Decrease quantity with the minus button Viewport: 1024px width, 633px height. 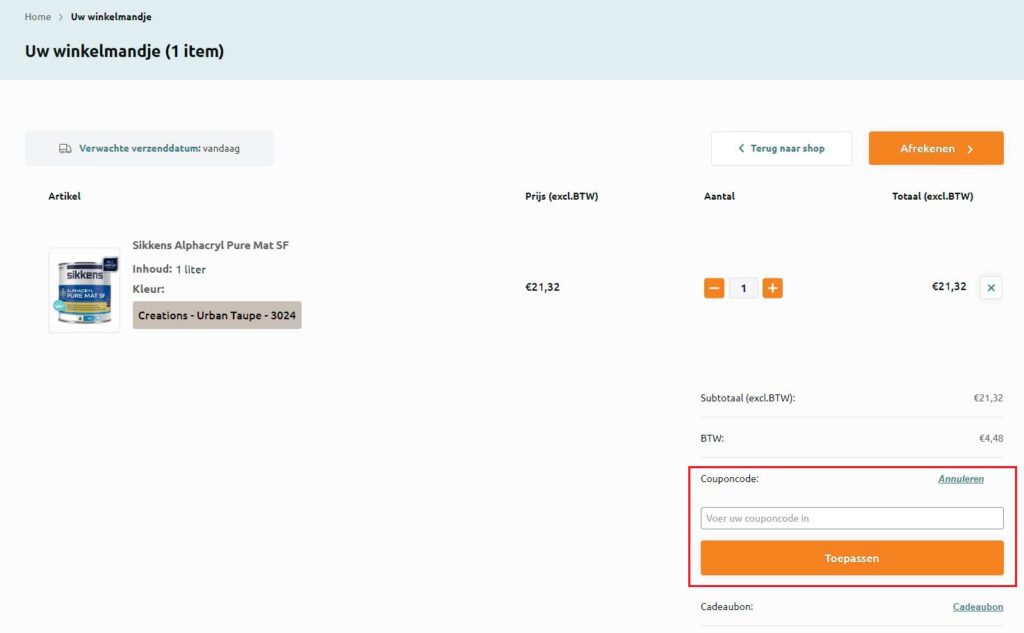[x=714, y=288]
